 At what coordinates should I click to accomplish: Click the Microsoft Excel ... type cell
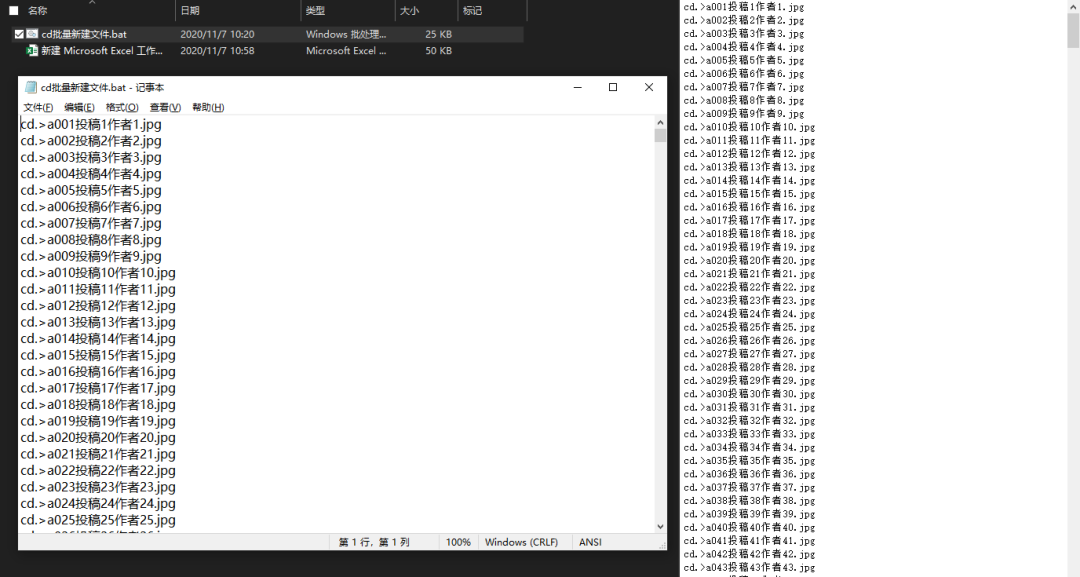[346, 50]
